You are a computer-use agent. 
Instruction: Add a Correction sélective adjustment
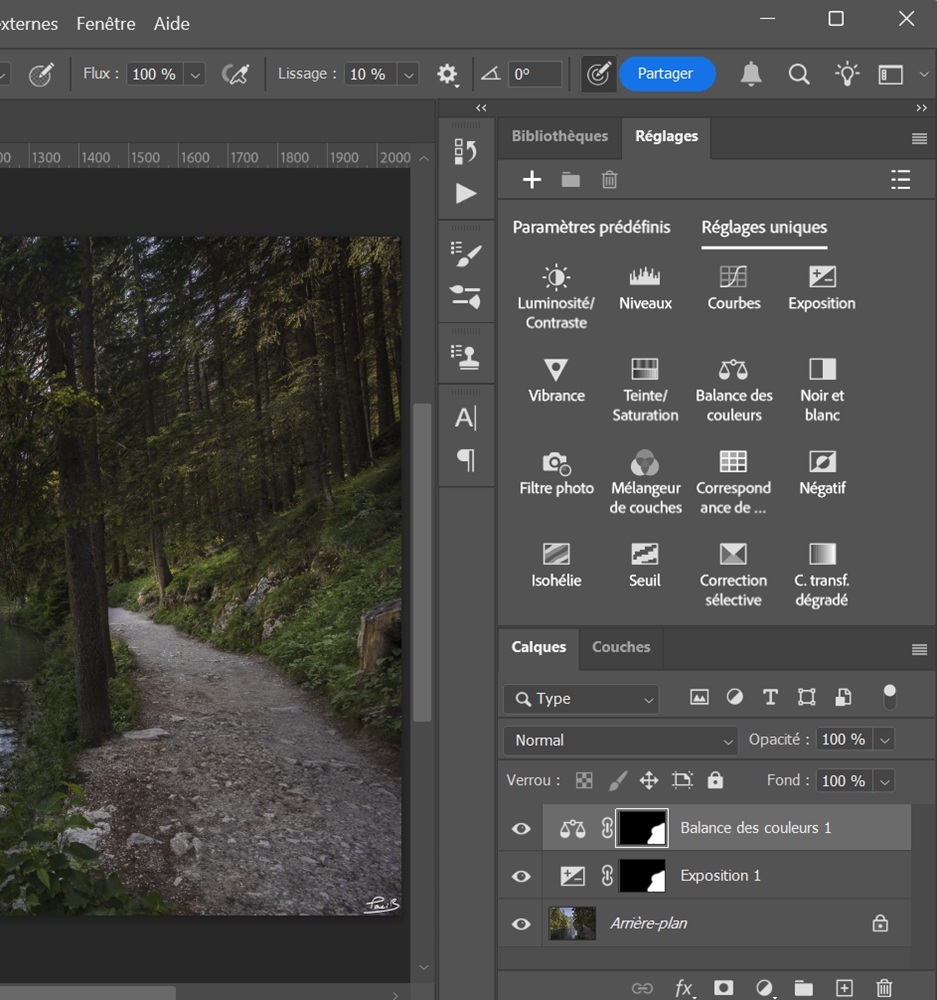click(x=734, y=574)
